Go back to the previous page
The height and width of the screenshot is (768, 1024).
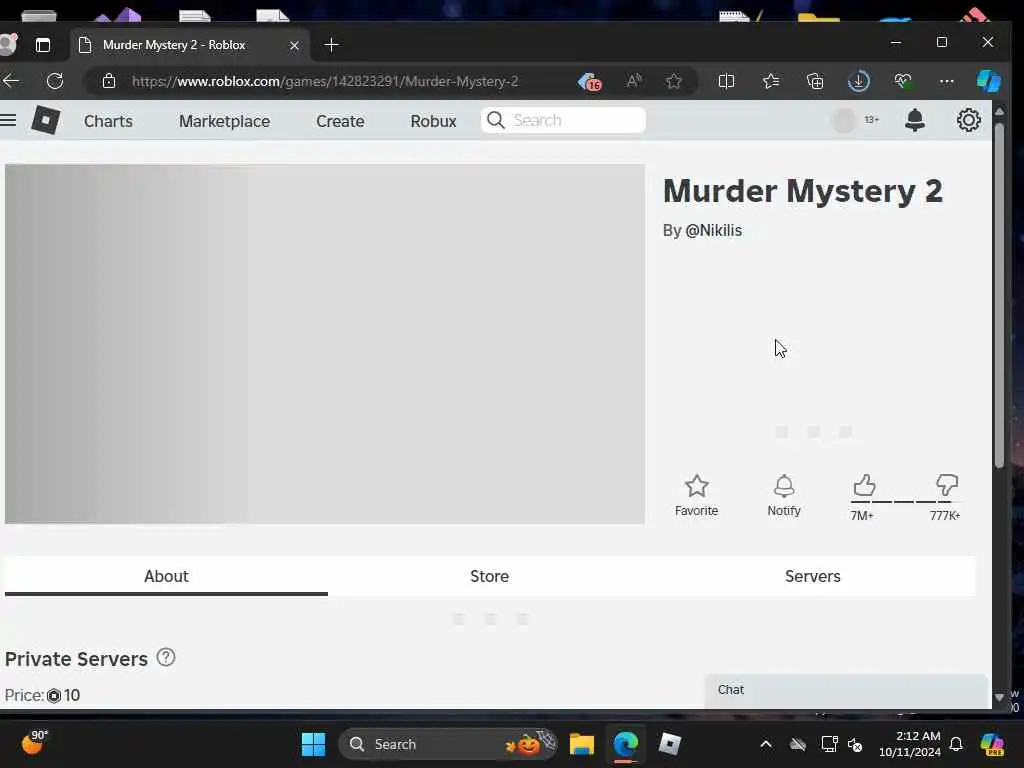click(x=11, y=81)
